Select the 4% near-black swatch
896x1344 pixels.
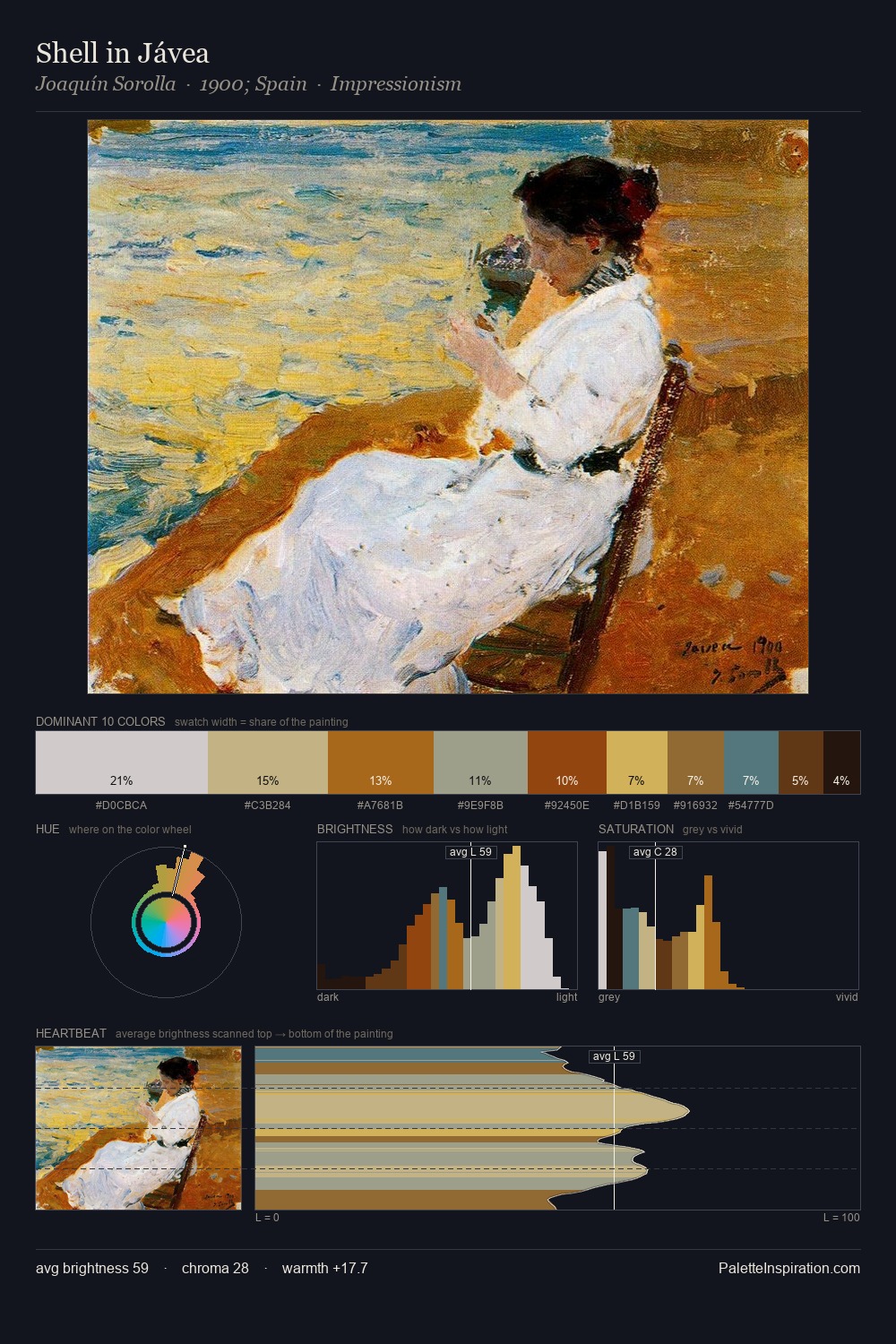(841, 762)
